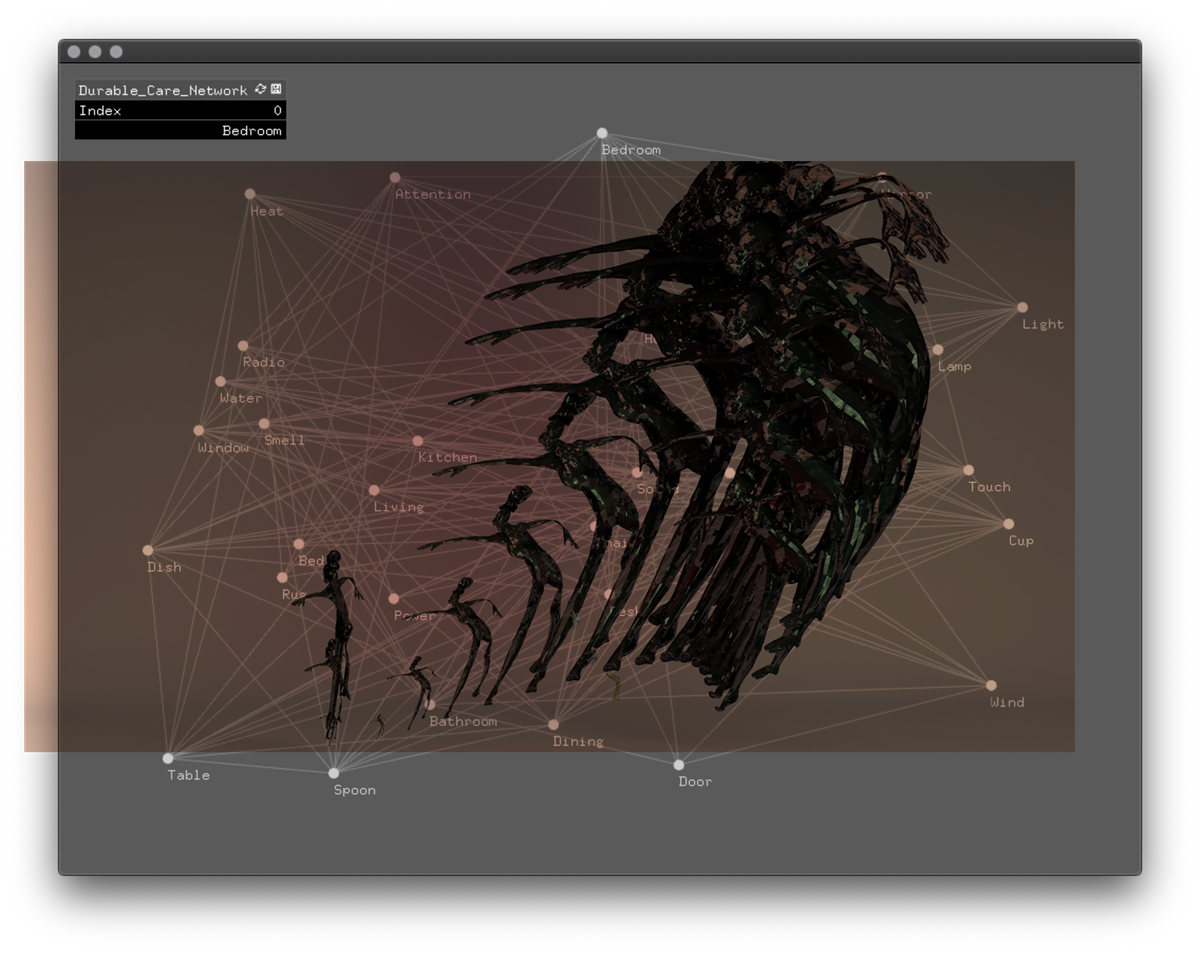Select the Bedroom node at the top

click(602, 132)
